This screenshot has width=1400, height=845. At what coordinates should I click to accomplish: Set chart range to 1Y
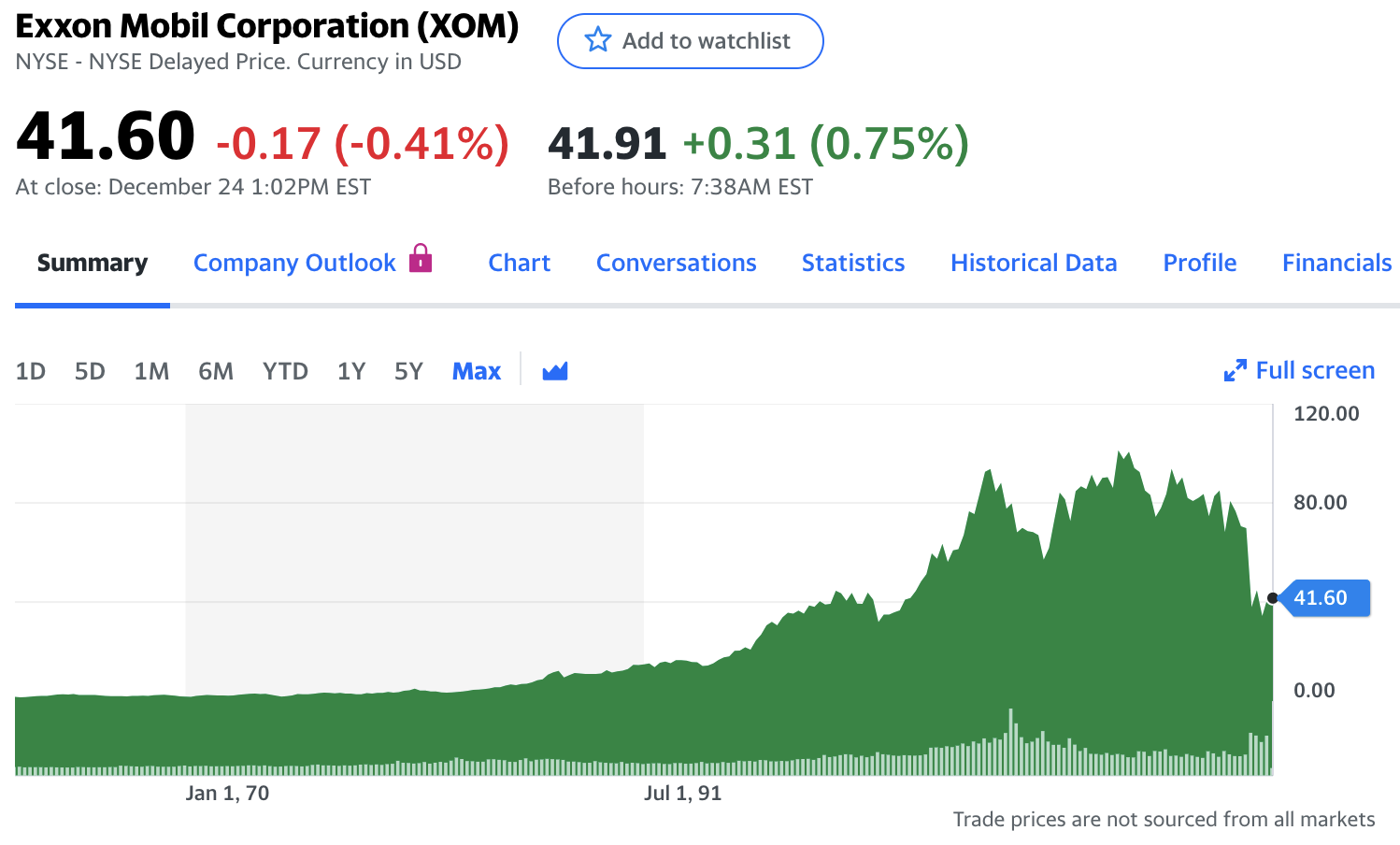coord(351,372)
